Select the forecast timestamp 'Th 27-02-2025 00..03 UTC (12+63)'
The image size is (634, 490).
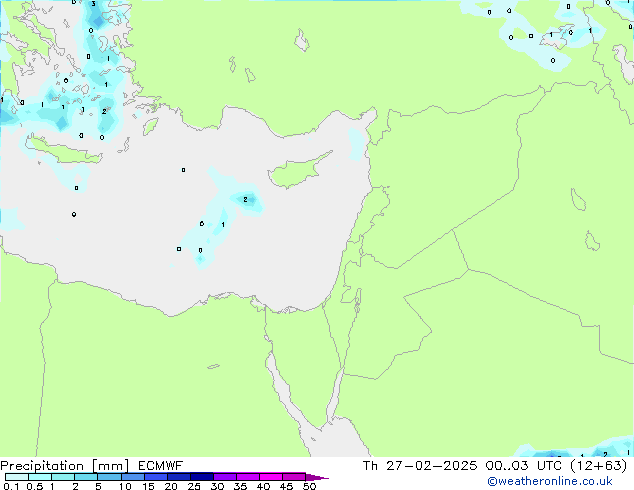pyautogui.click(x=495, y=466)
